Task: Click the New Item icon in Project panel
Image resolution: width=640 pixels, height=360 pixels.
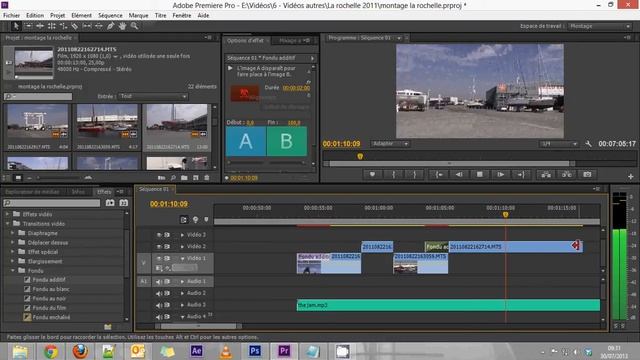Action: (196, 178)
